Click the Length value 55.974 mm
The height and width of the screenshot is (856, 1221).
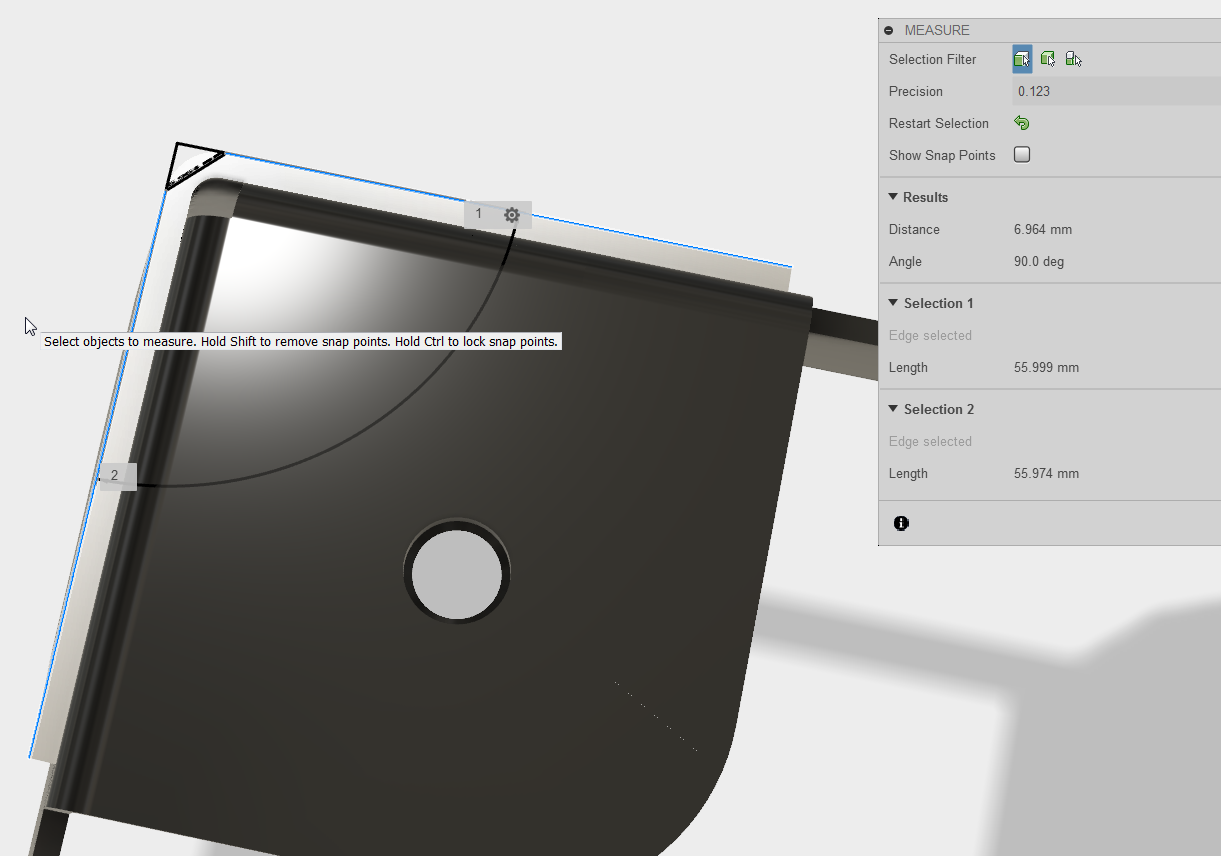click(1046, 473)
